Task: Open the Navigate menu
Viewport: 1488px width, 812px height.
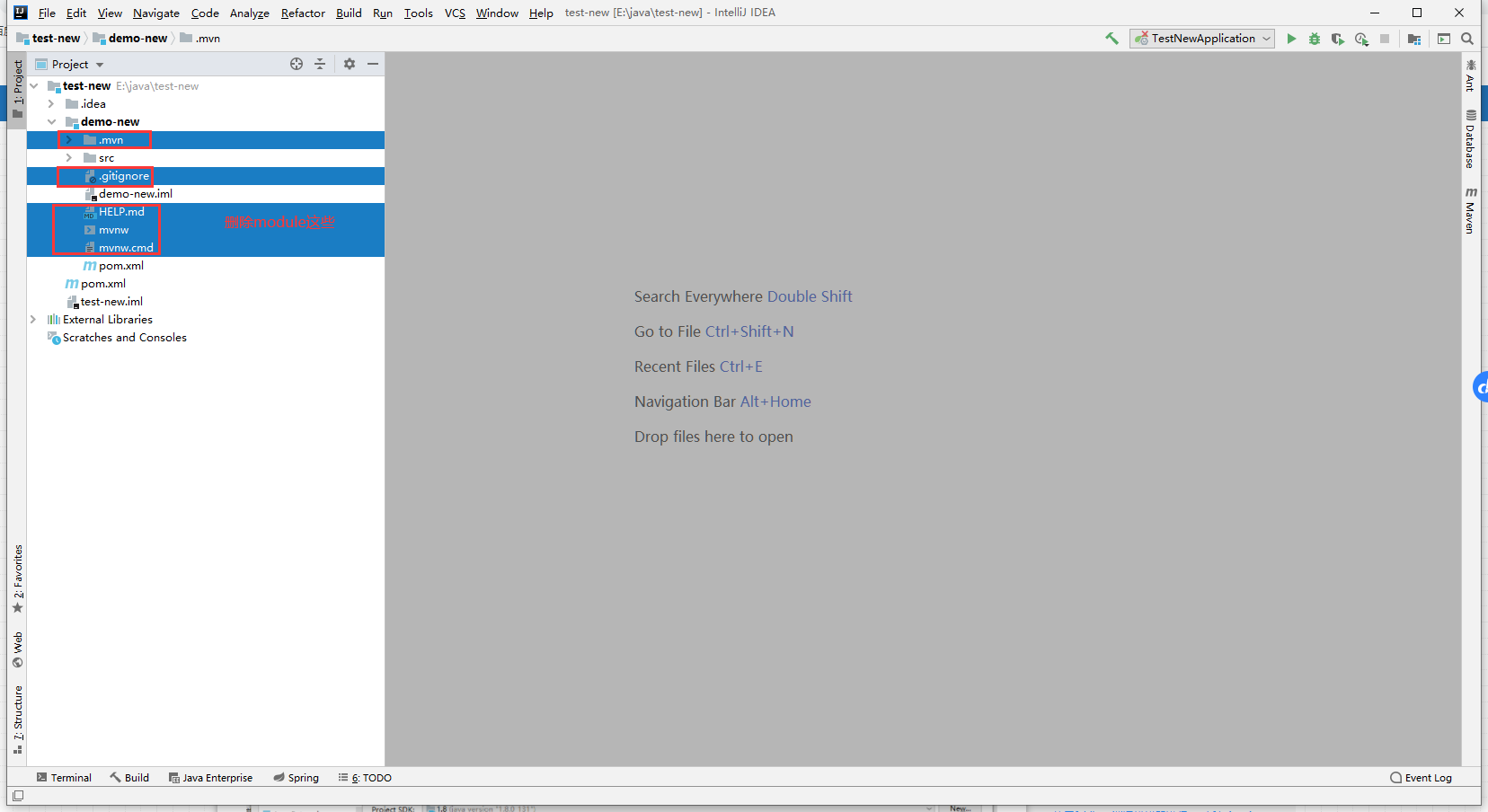Action: click(x=156, y=13)
